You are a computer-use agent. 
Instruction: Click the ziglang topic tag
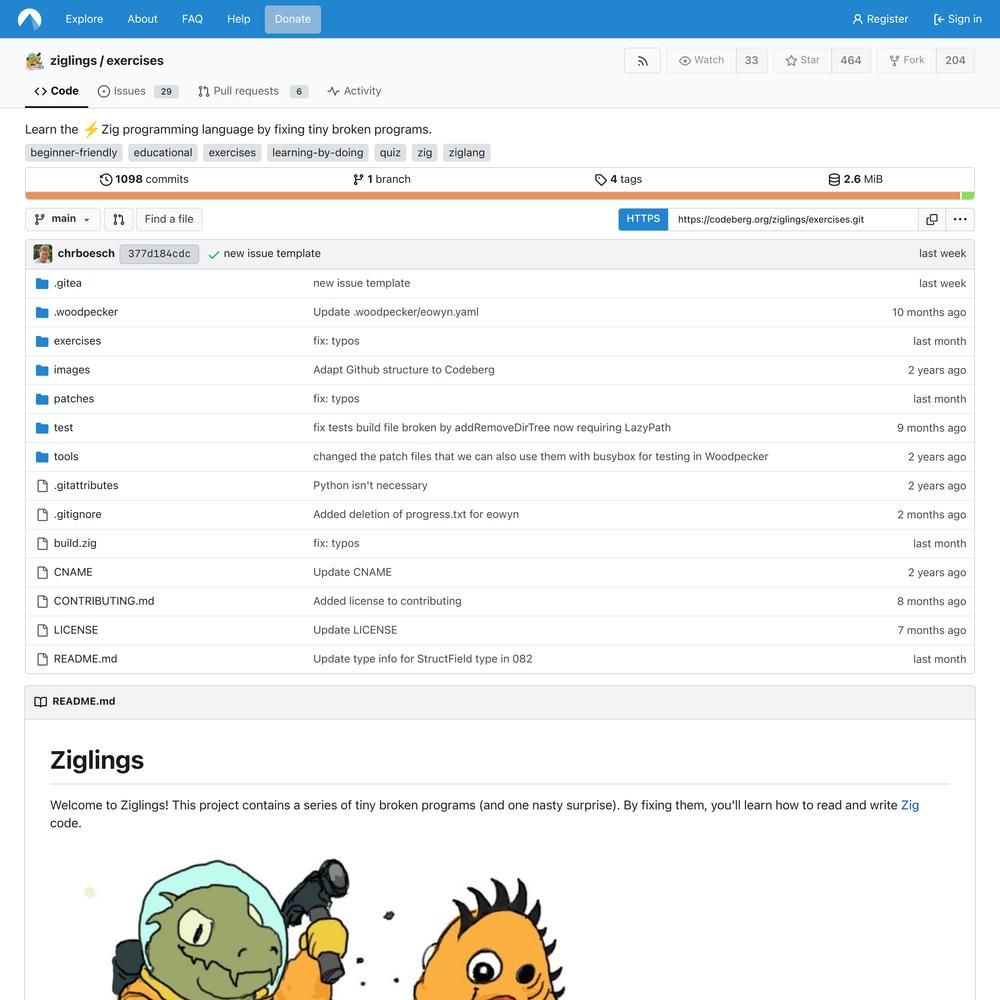click(467, 152)
